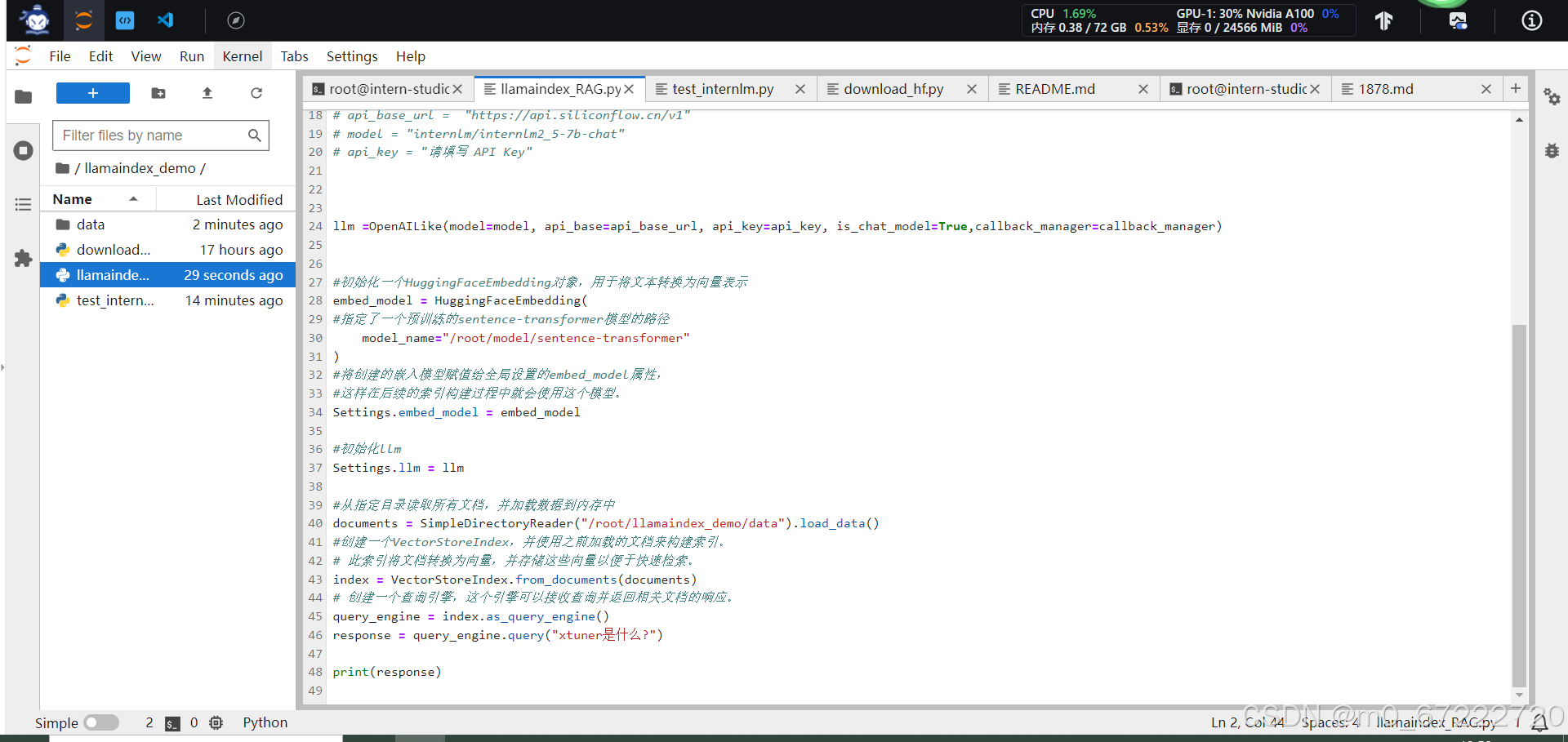The height and width of the screenshot is (742, 1568).
Task: Switch to the README.md tab
Action: point(1054,88)
